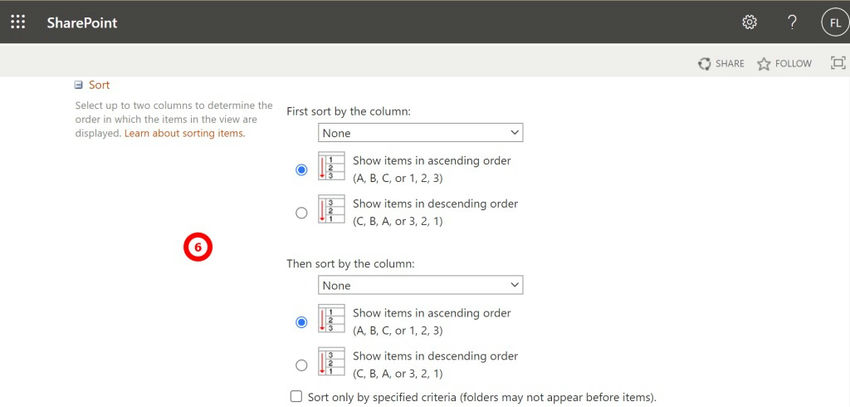This screenshot has height=407, width=850.
Task: Click the help question mark icon
Action: tap(792, 22)
